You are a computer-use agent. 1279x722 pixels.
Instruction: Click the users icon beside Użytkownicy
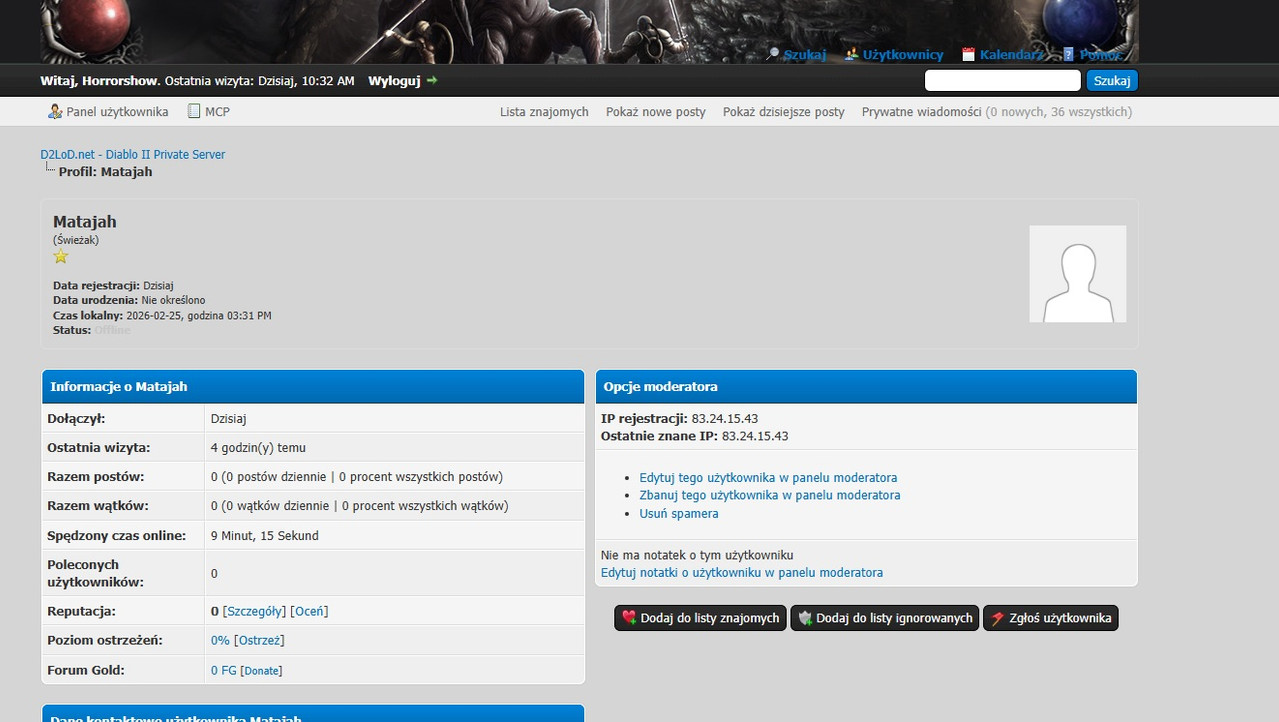pos(851,54)
